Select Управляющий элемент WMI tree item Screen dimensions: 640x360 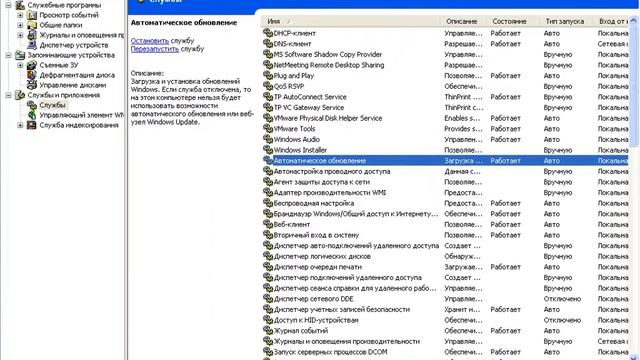(81, 115)
